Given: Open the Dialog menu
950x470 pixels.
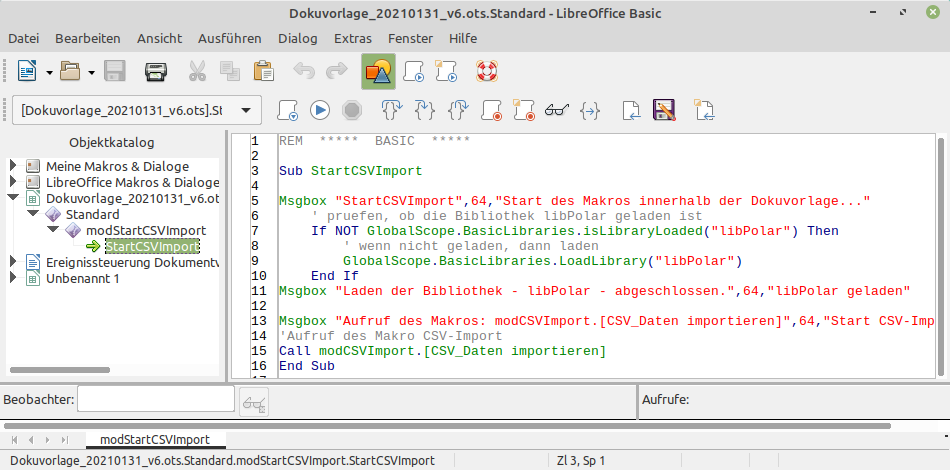Looking at the screenshot, I should tap(297, 38).
